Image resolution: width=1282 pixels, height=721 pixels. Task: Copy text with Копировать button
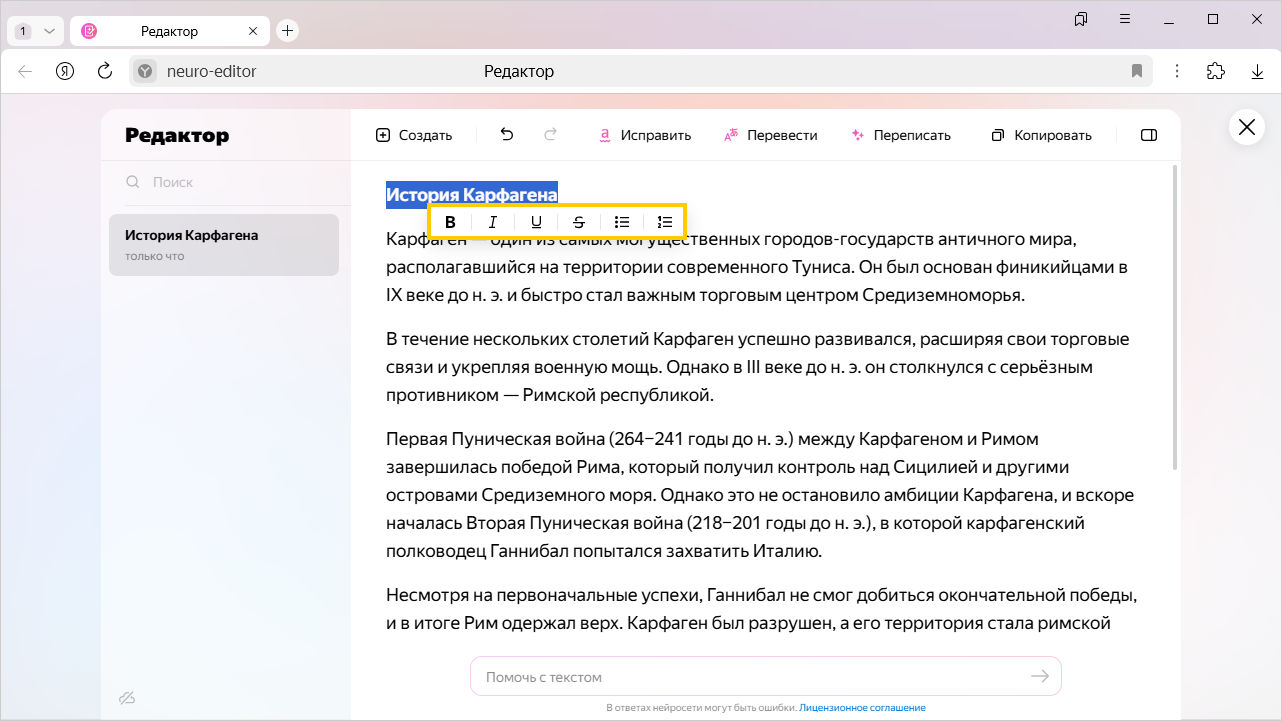1041,135
